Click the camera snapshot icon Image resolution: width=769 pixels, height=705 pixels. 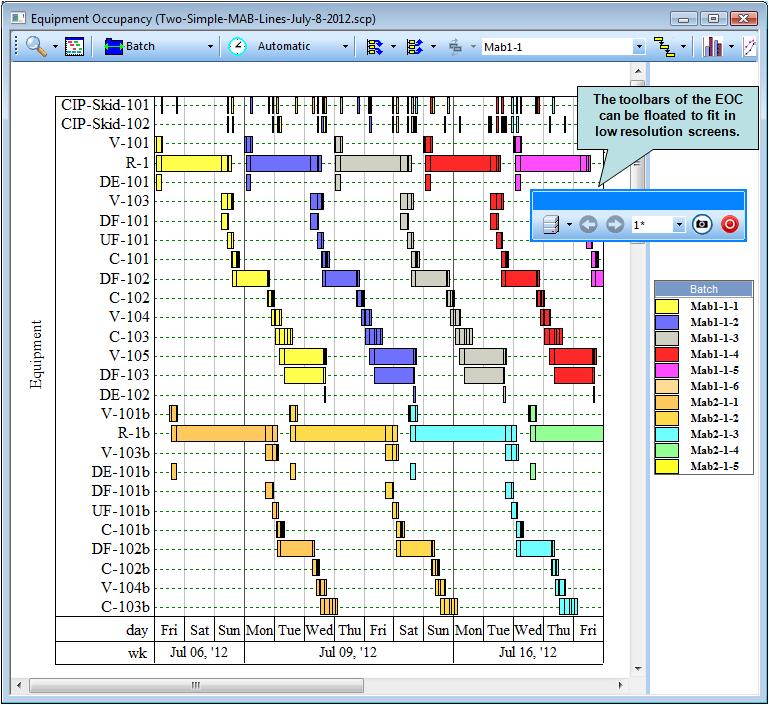(x=702, y=225)
